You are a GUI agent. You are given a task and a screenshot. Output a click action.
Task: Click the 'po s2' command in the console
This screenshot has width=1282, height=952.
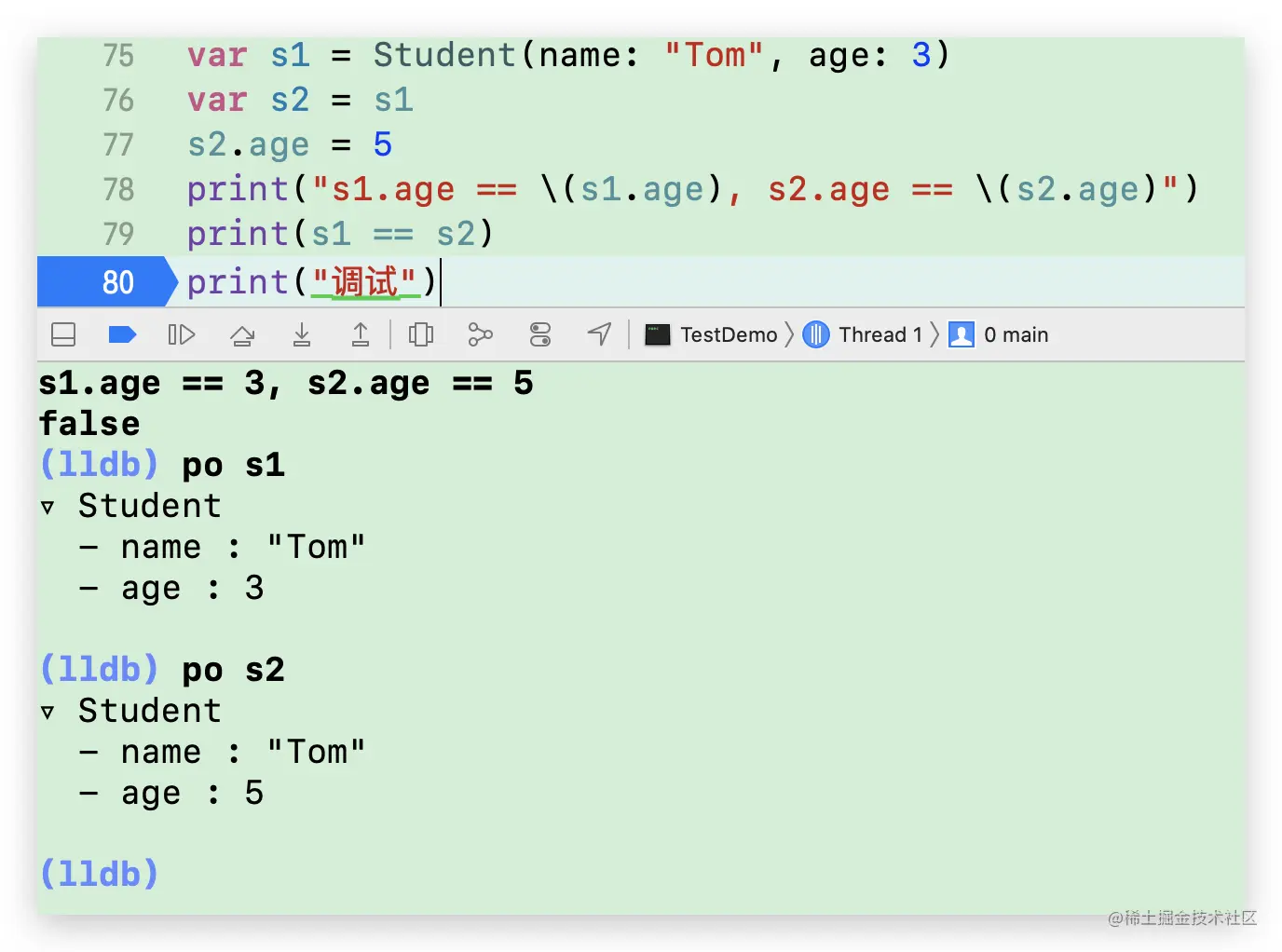233,670
